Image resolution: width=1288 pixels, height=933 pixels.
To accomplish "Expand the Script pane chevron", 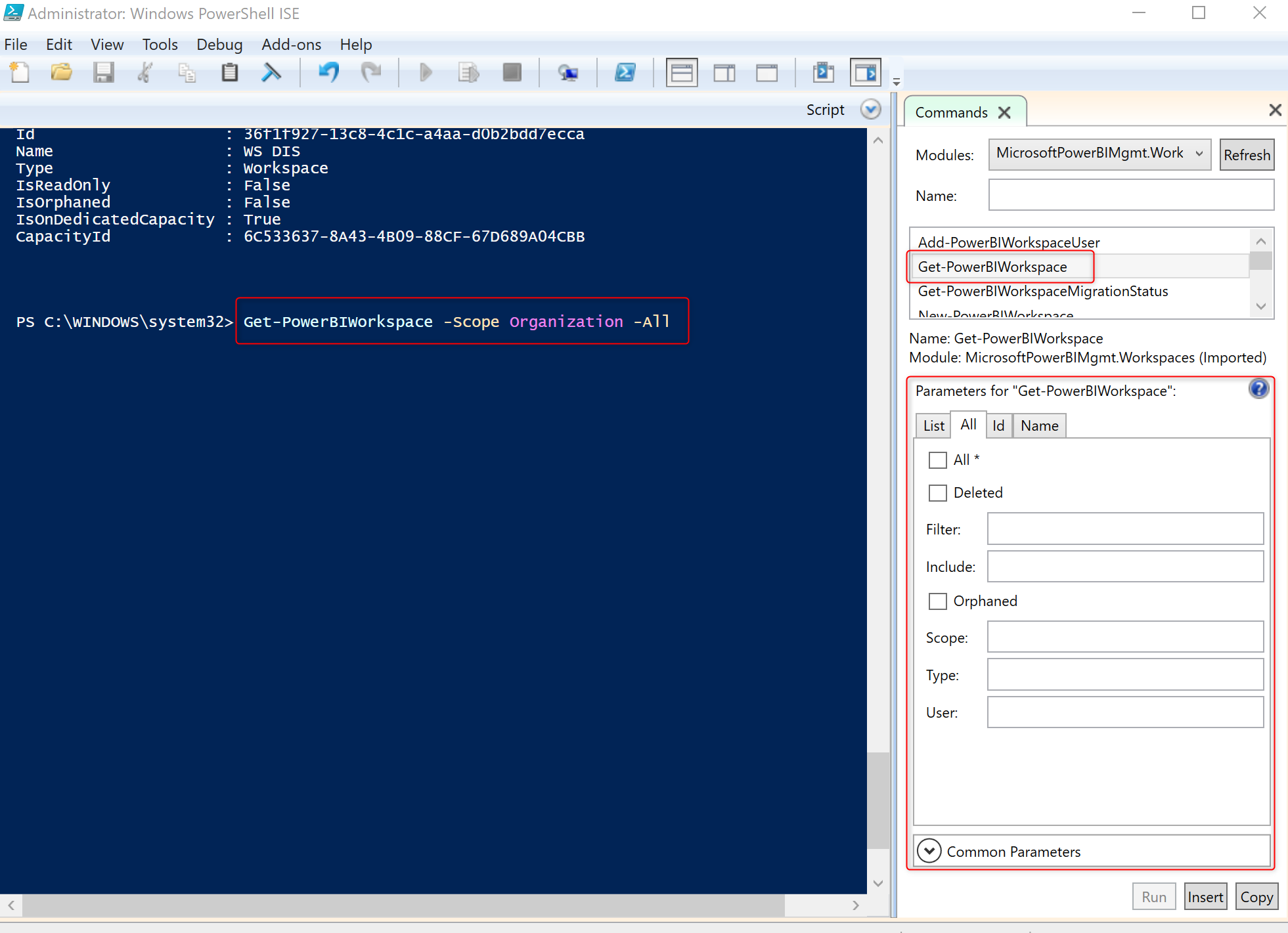I will click(870, 110).
